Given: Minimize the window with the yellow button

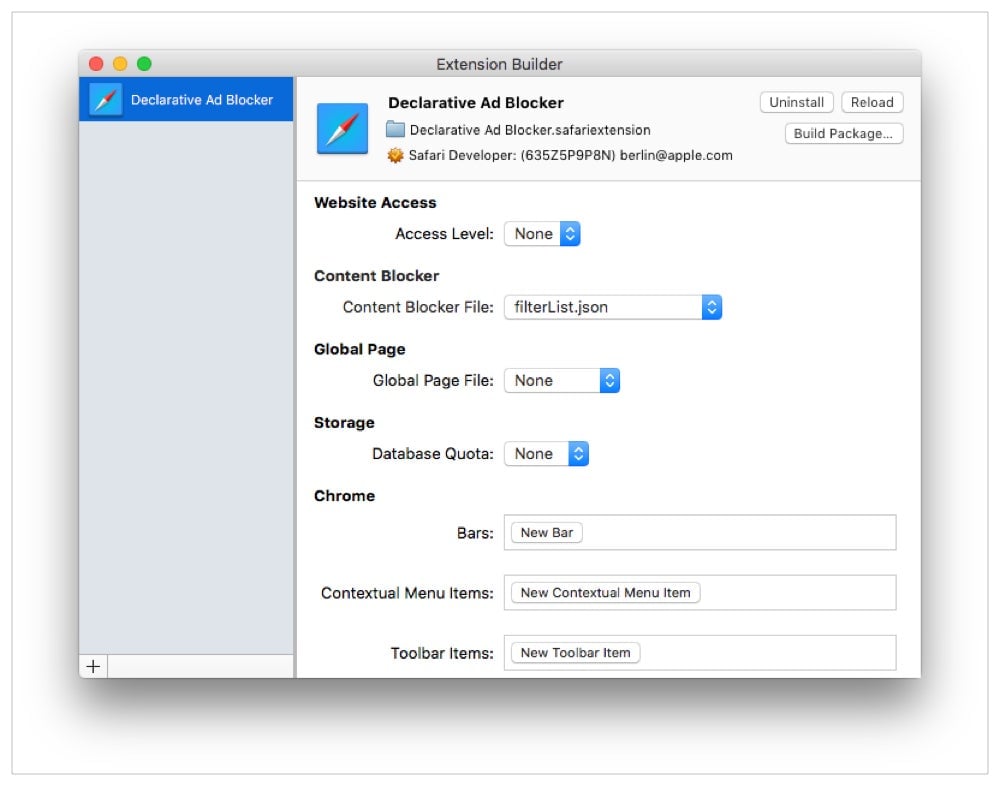Looking at the screenshot, I should point(121,64).
